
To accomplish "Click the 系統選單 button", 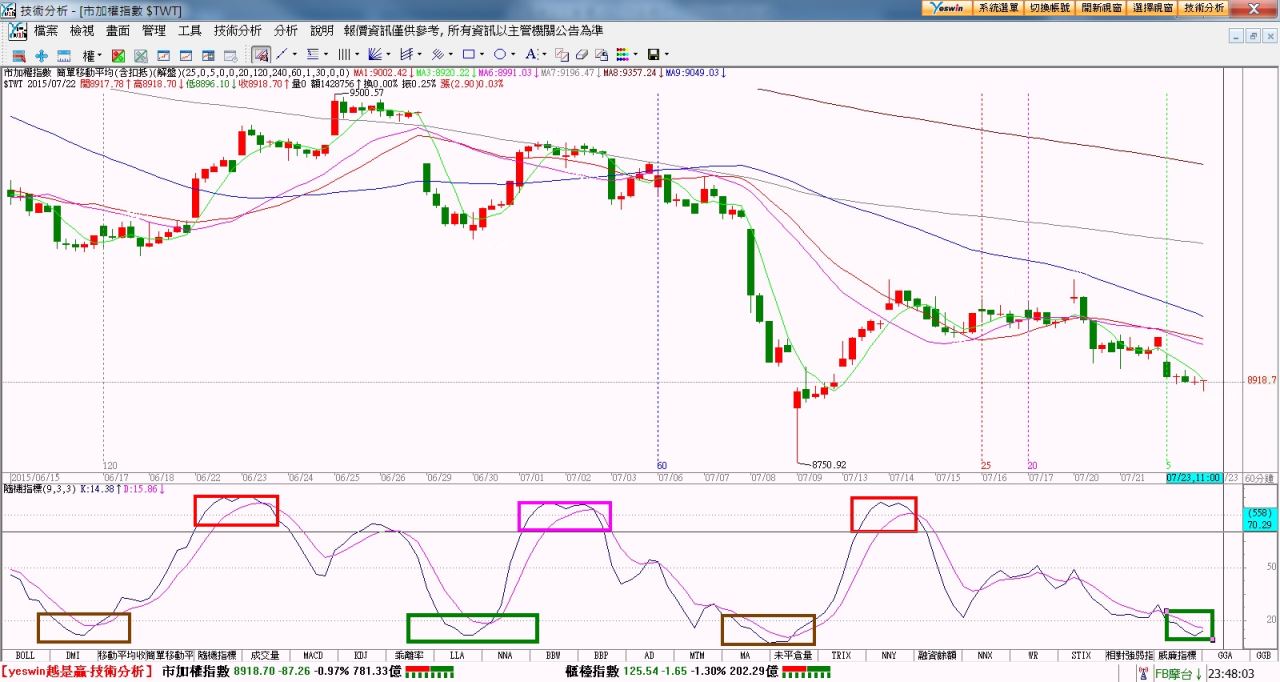I will tap(998, 7).
